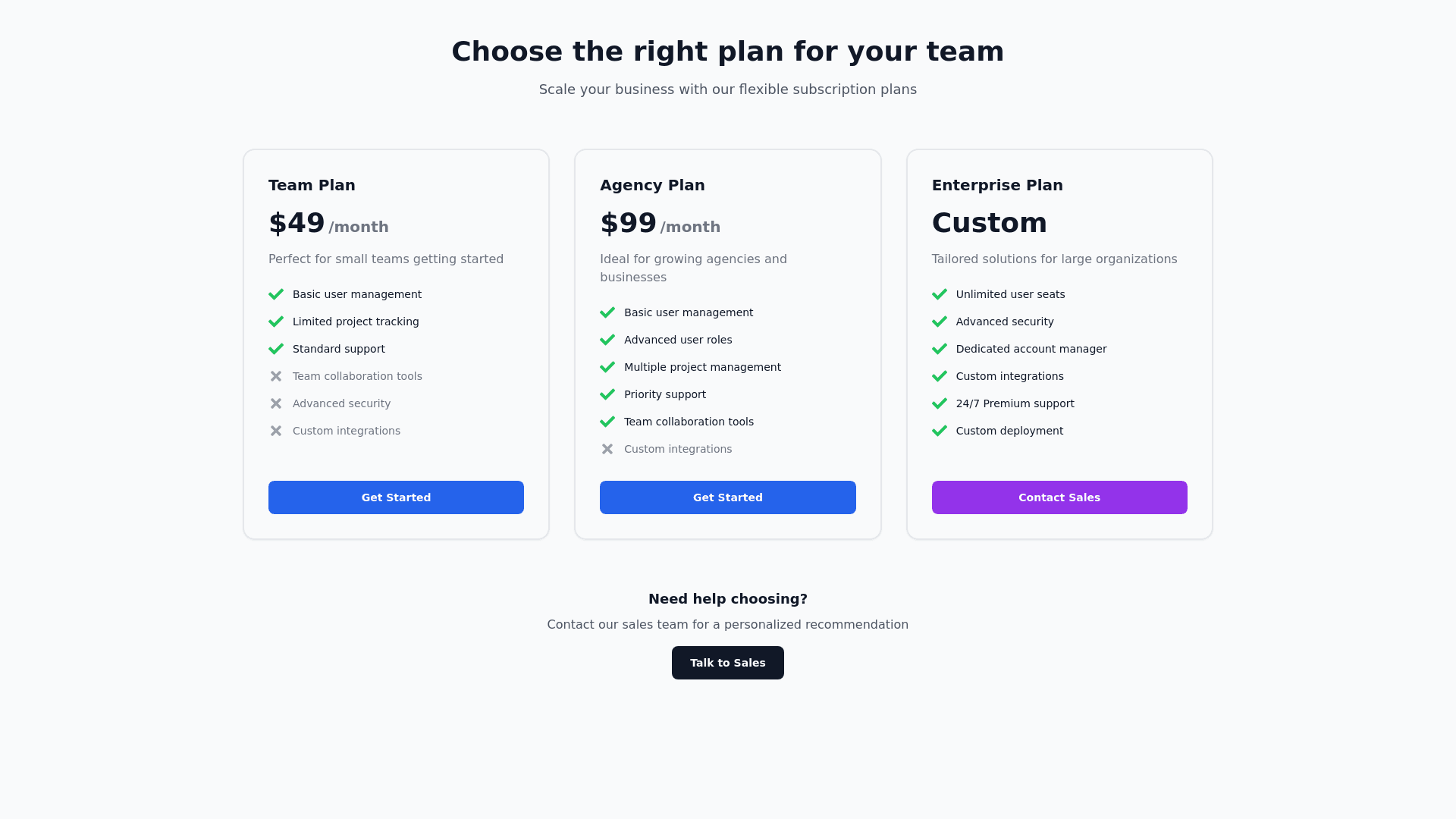Click the Talk to Sales button
Viewport: 1456px width, 819px height.
[x=727, y=663]
